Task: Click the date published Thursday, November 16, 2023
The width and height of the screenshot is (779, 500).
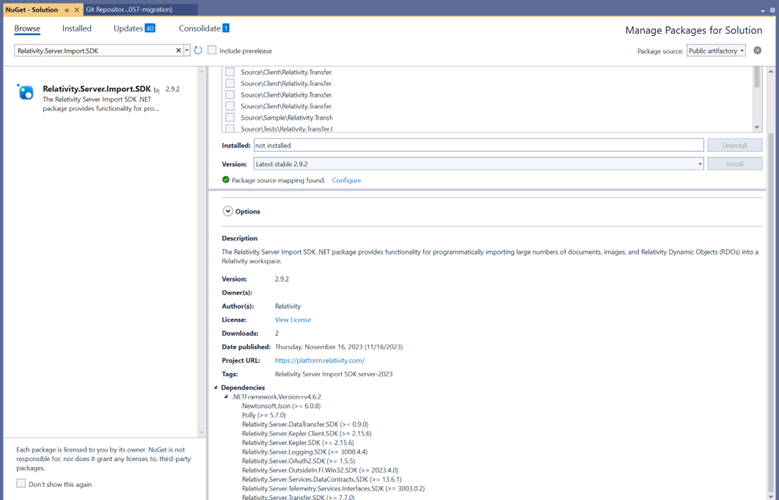Action: 339,347
